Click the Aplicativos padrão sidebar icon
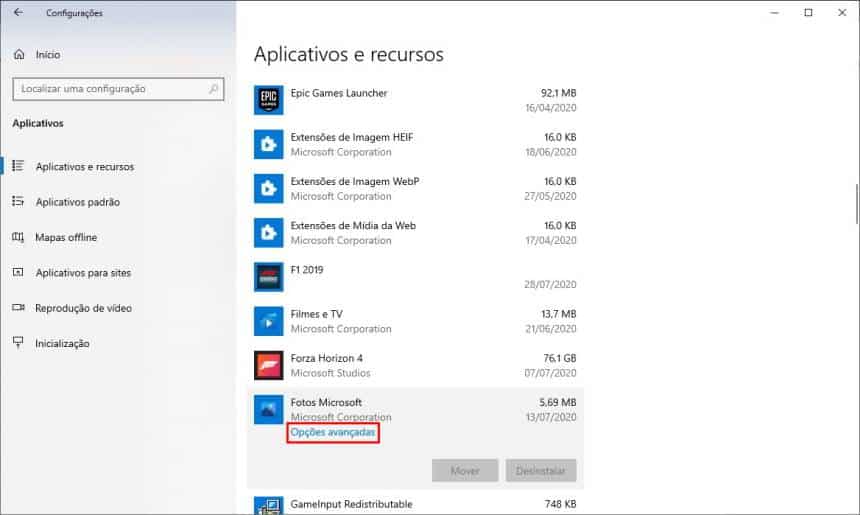The width and height of the screenshot is (860, 515). [18, 201]
